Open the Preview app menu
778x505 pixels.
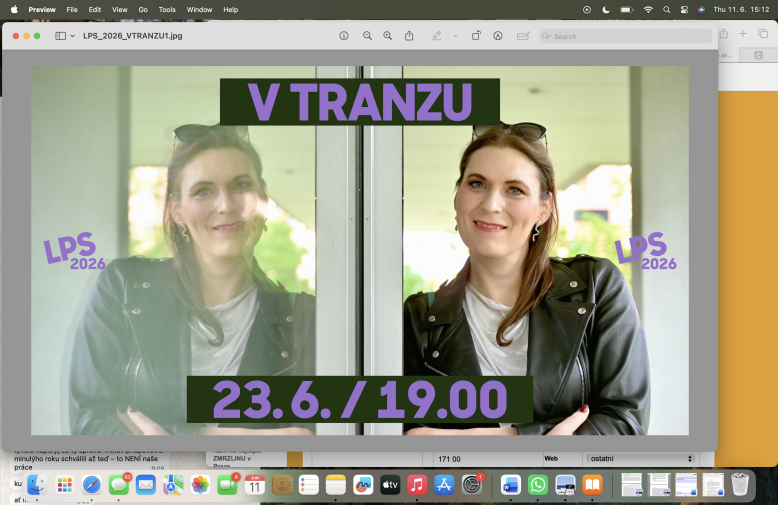[x=42, y=9]
